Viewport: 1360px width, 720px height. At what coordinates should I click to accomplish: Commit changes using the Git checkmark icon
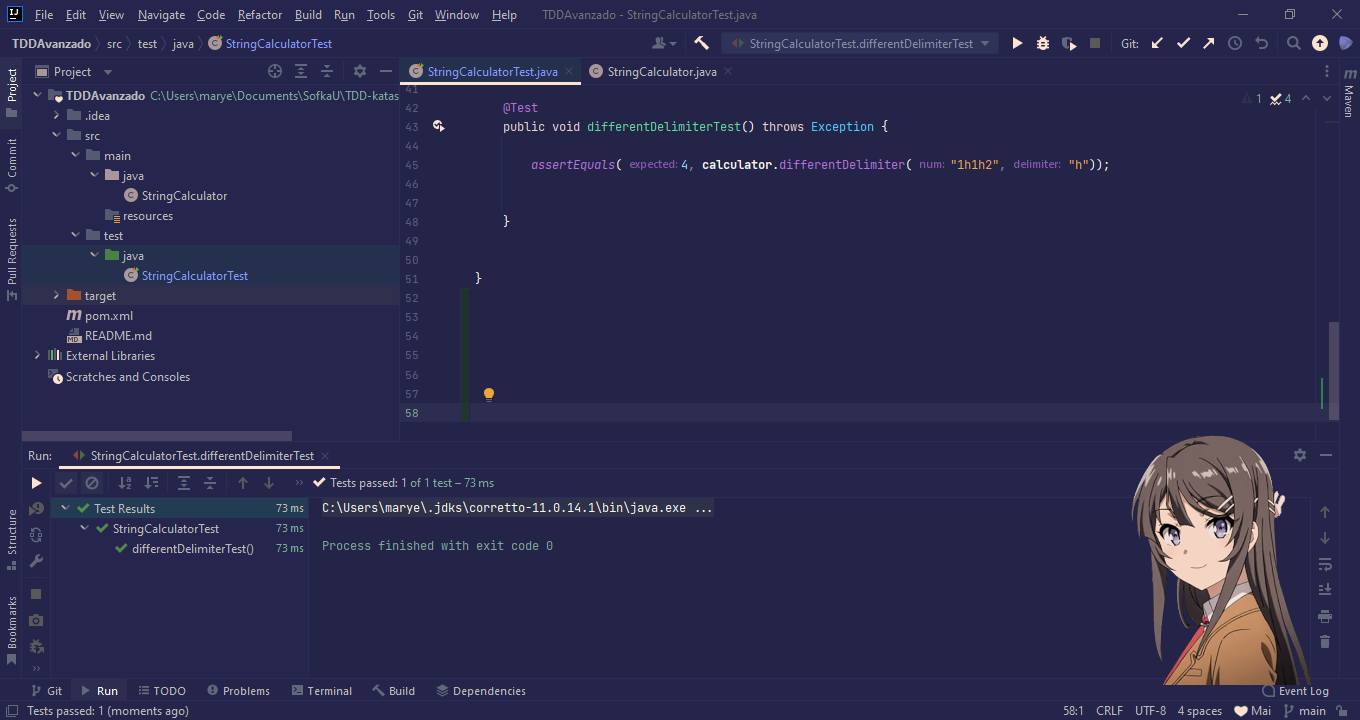(1183, 43)
